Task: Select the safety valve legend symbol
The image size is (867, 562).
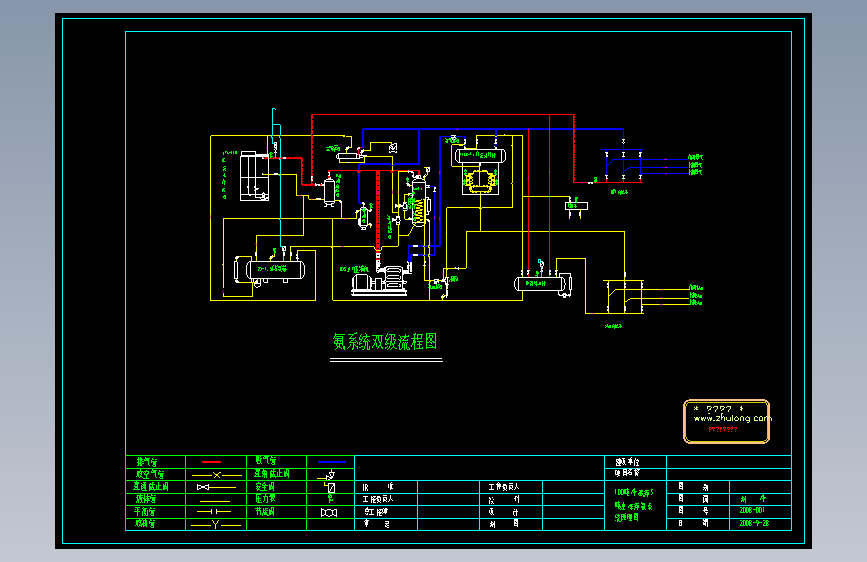Action: [x=330, y=487]
